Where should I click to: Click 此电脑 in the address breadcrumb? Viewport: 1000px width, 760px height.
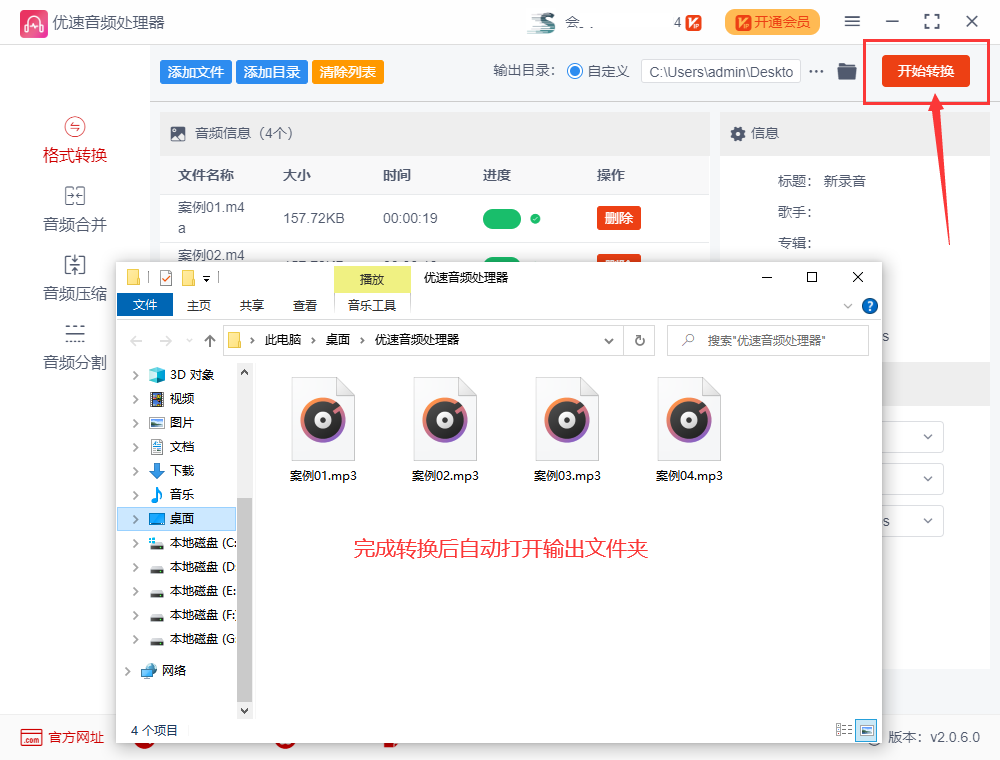[283, 340]
